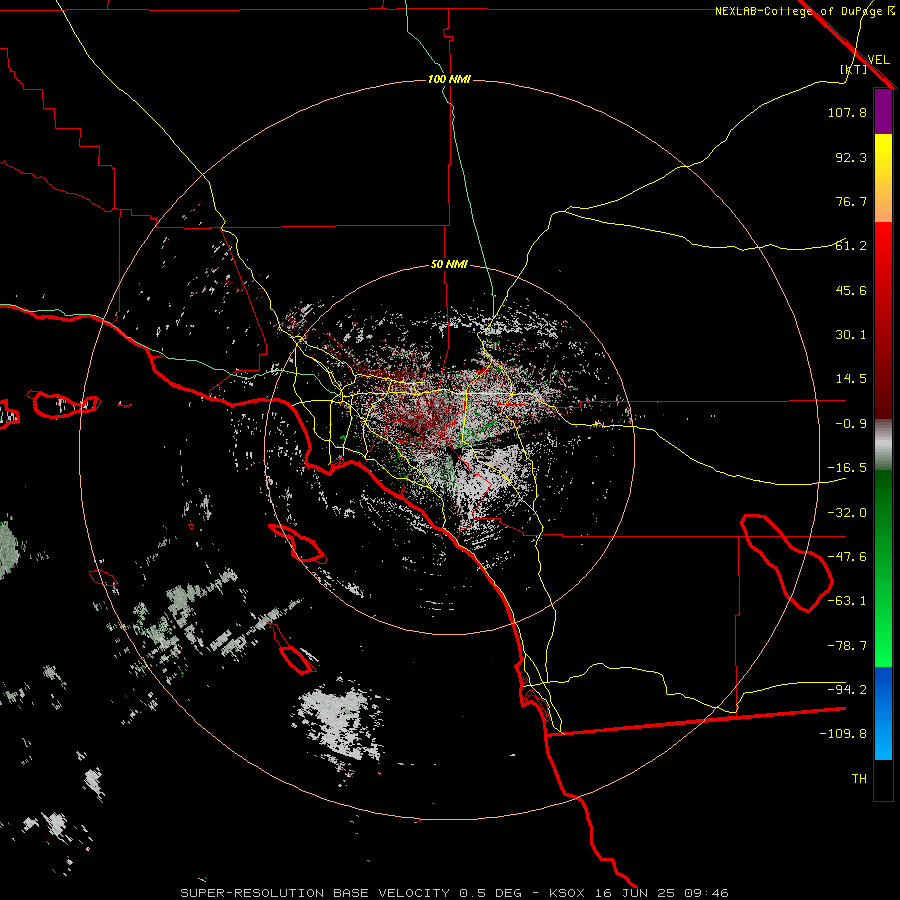
Task: Click the TH threshold label in legend
Action: click(859, 779)
